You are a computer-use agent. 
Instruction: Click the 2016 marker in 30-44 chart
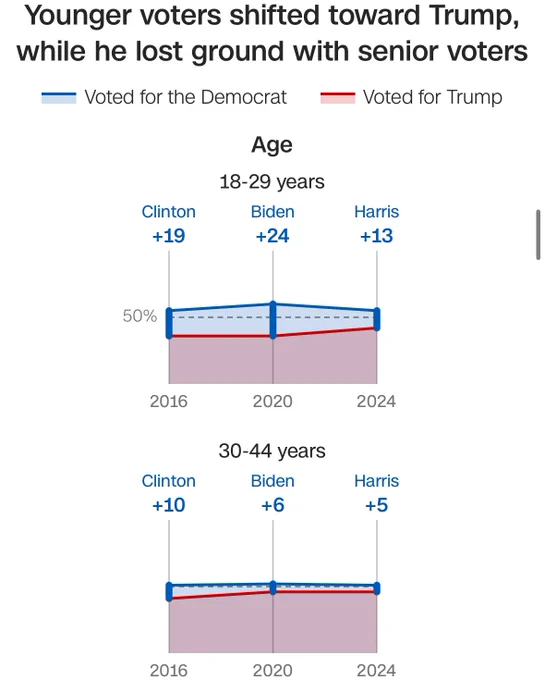pos(169,592)
